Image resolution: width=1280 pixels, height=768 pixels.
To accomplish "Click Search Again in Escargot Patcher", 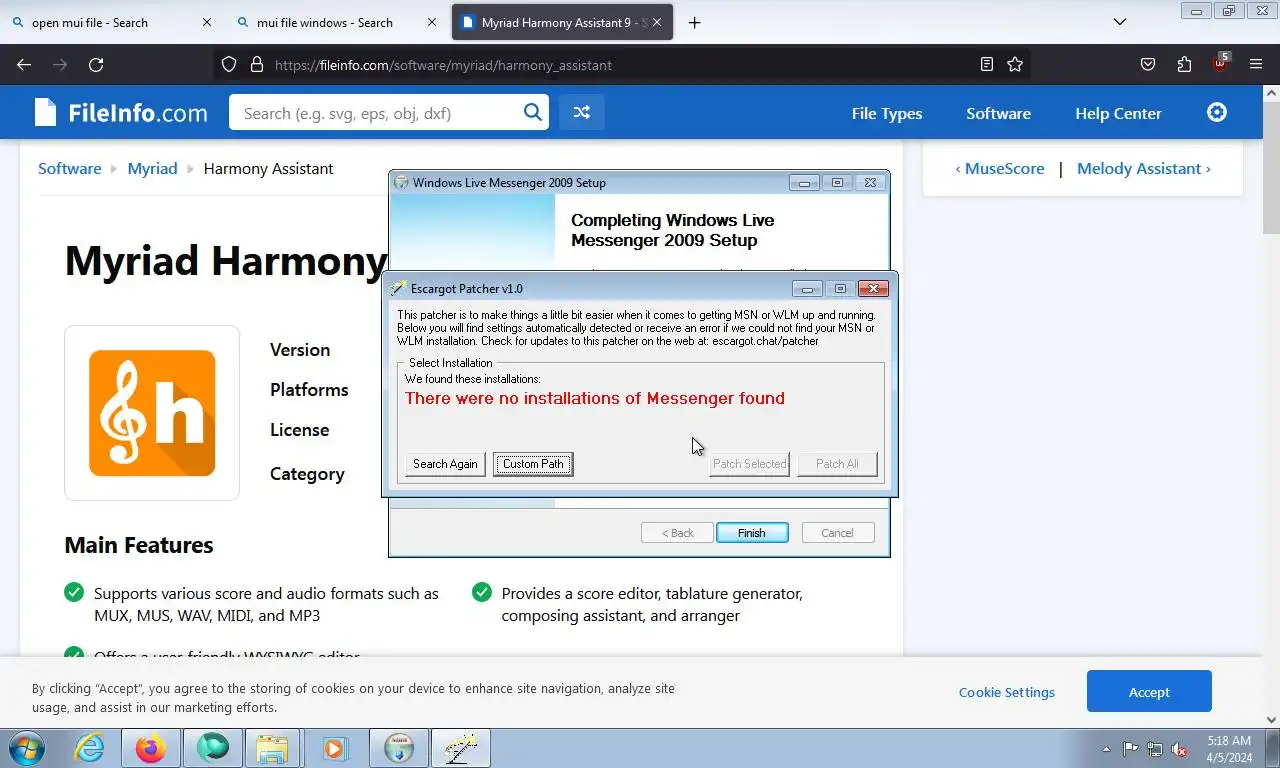I will (x=445, y=464).
